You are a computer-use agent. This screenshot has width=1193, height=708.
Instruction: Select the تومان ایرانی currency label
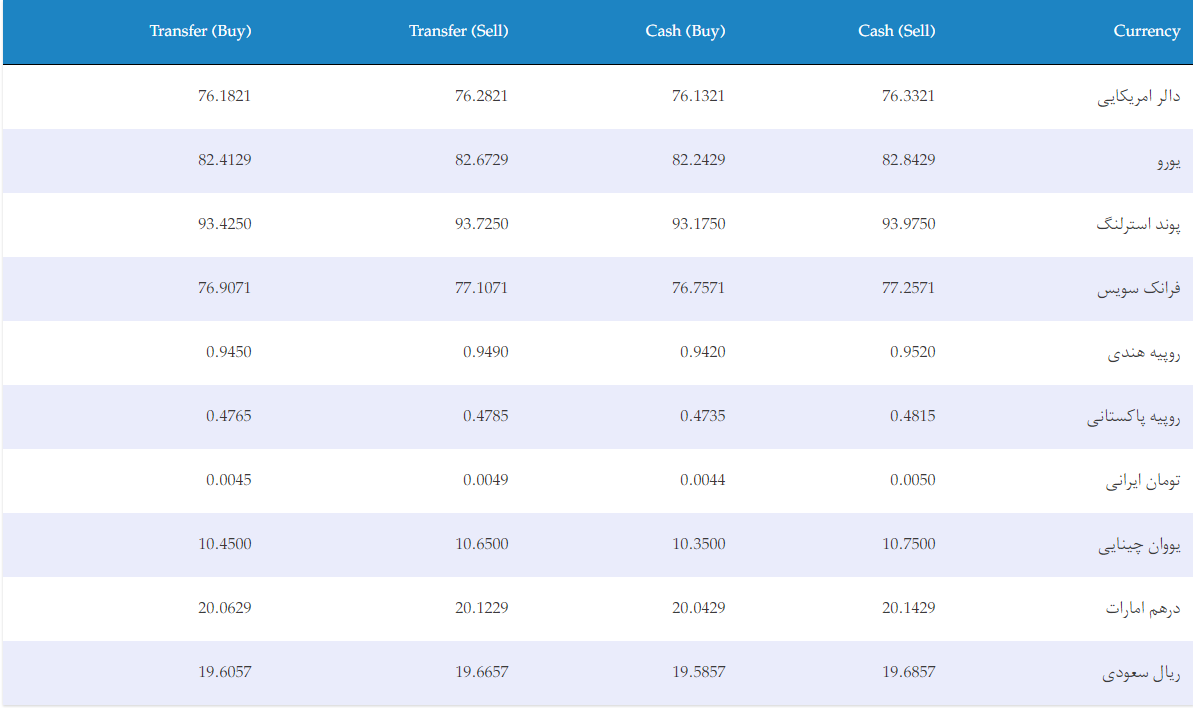pyautogui.click(x=1143, y=481)
